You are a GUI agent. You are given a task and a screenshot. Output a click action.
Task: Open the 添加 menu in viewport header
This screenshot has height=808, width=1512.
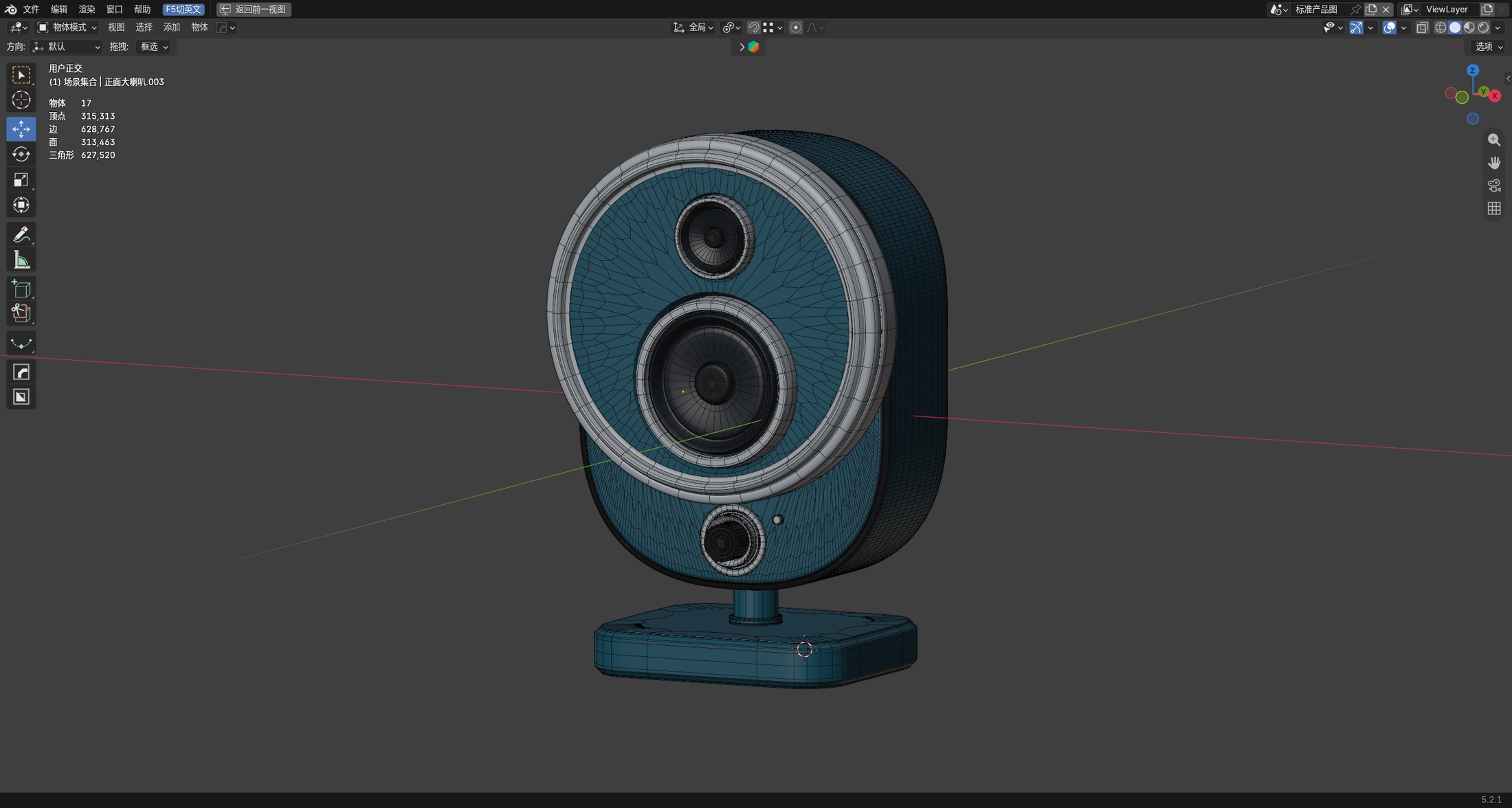point(172,27)
